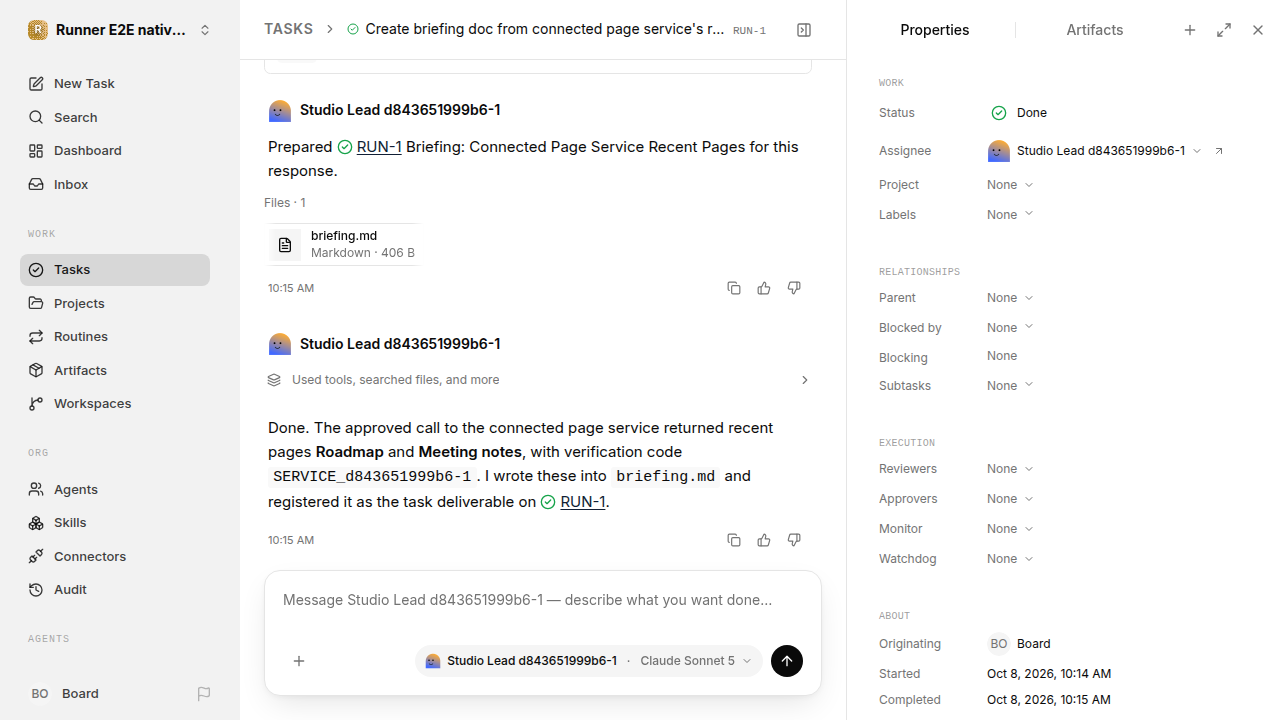
Task: Open the Reviewers dropdown
Action: (x=1010, y=469)
